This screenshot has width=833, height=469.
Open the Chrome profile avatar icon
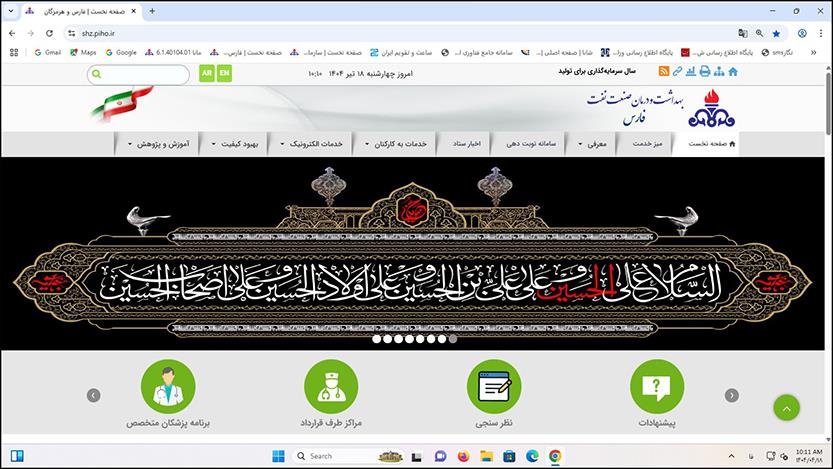(802, 33)
